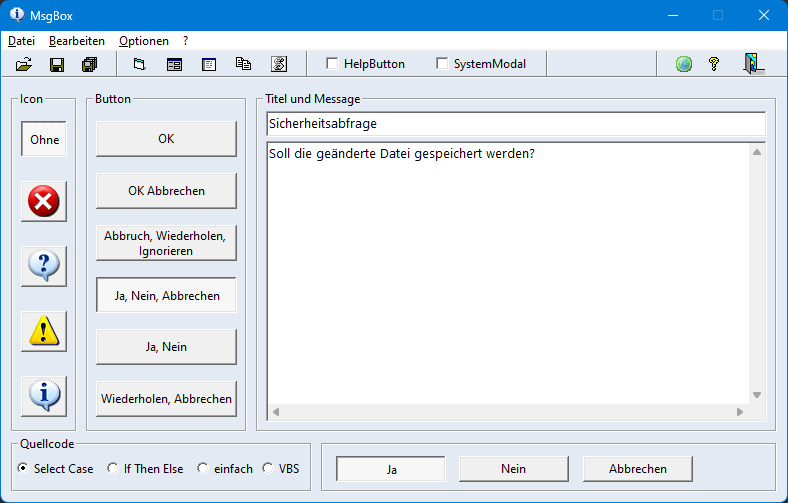
Task: Click the floppy disk save icon
Action: tap(57, 64)
